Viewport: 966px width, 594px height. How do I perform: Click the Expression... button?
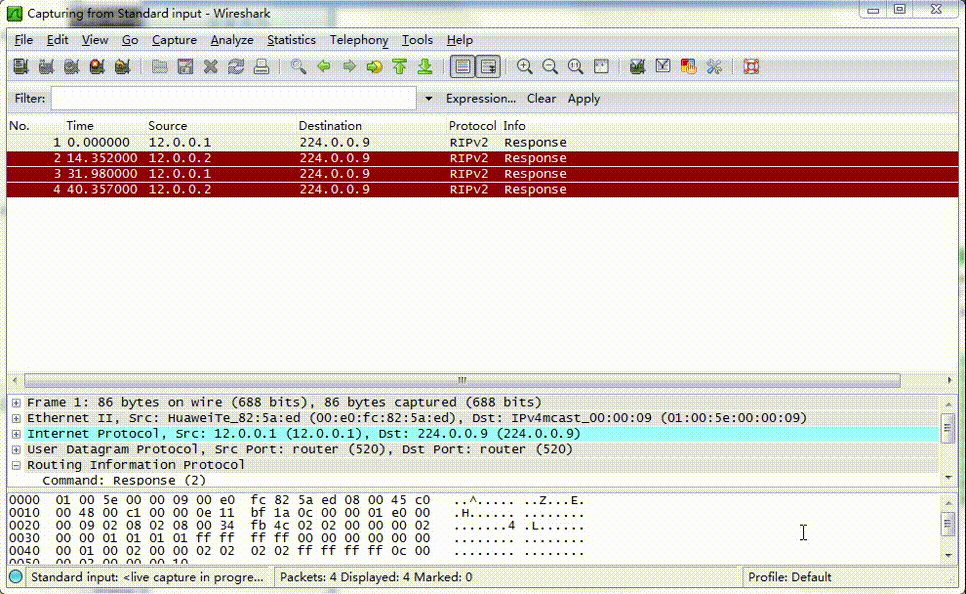click(481, 99)
